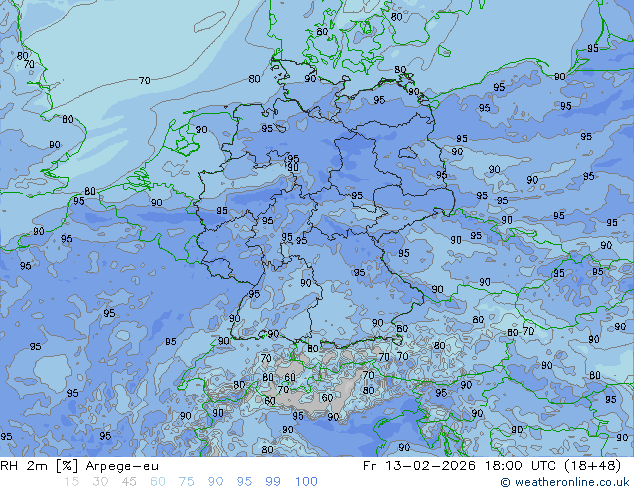The image size is (634, 490).
Task: Click the legend scale value "90"
Action: [215, 482]
